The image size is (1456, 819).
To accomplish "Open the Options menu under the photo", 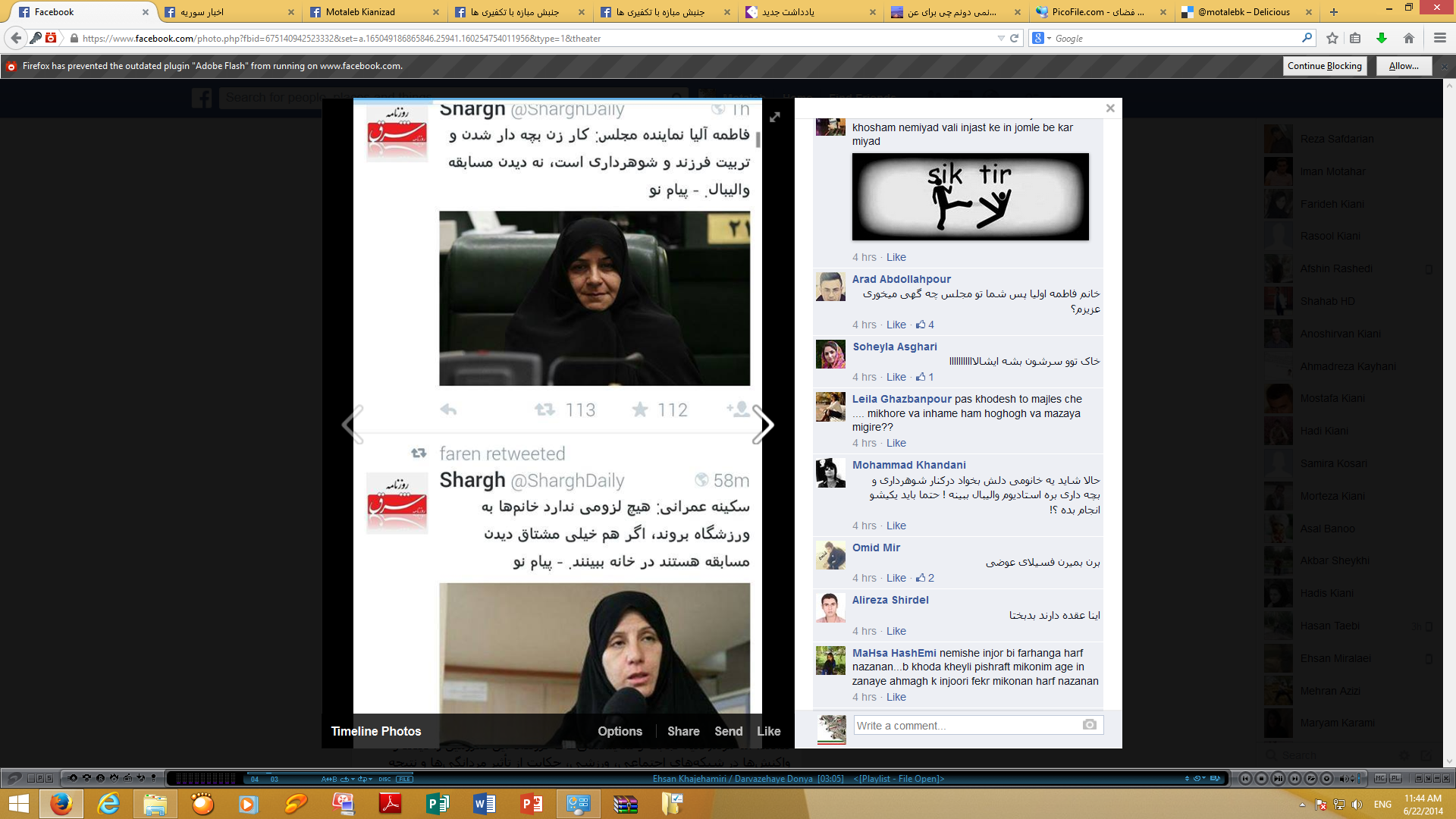I will [620, 731].
